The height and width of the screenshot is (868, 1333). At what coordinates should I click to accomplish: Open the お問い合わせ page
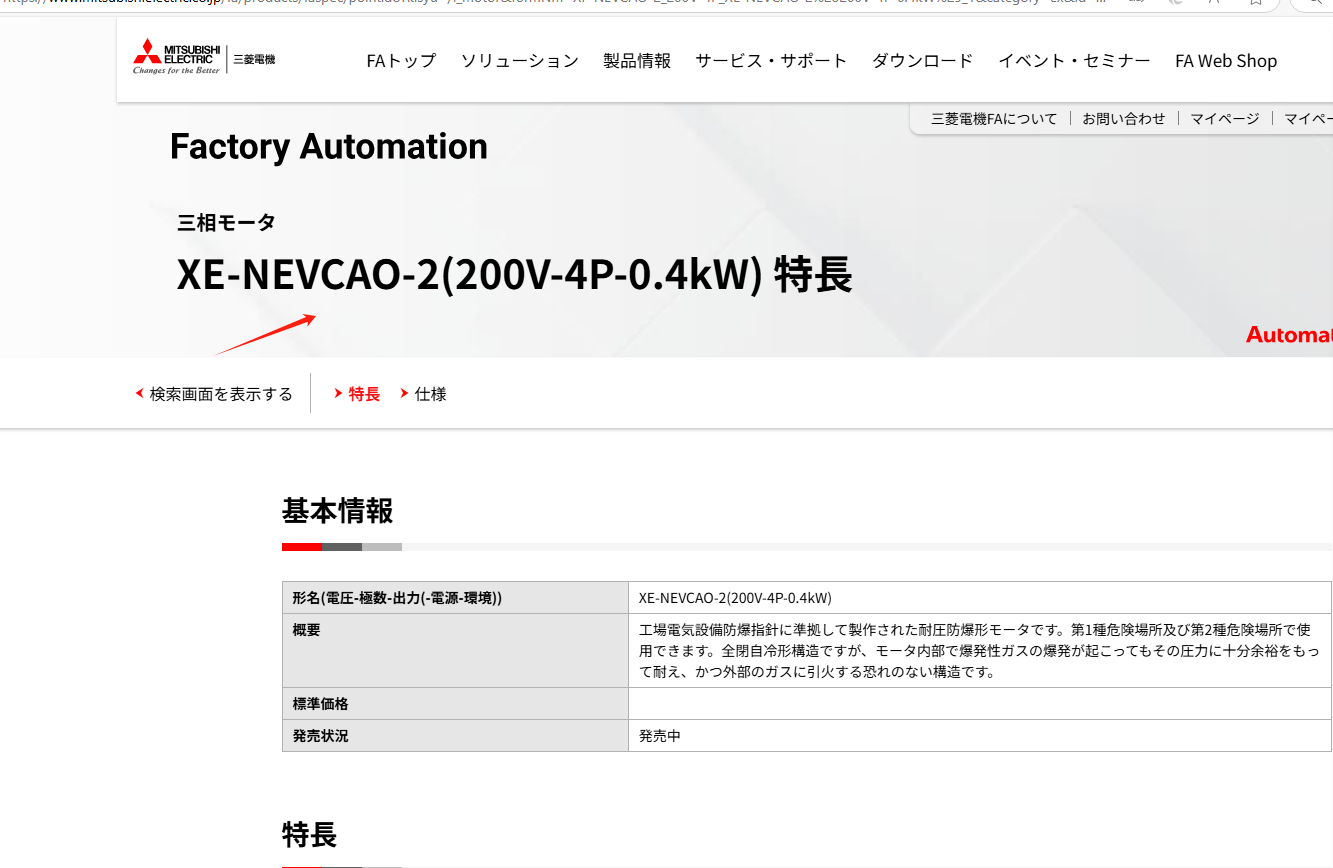coord(1123,117)
